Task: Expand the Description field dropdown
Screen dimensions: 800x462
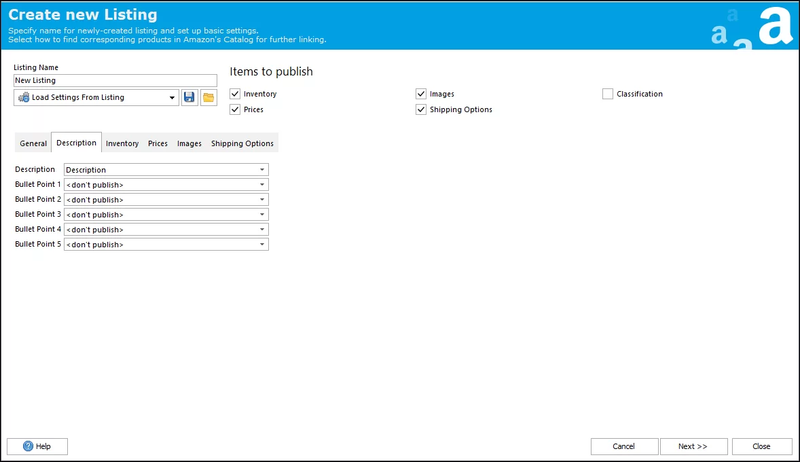Action: tap(262, 170)
